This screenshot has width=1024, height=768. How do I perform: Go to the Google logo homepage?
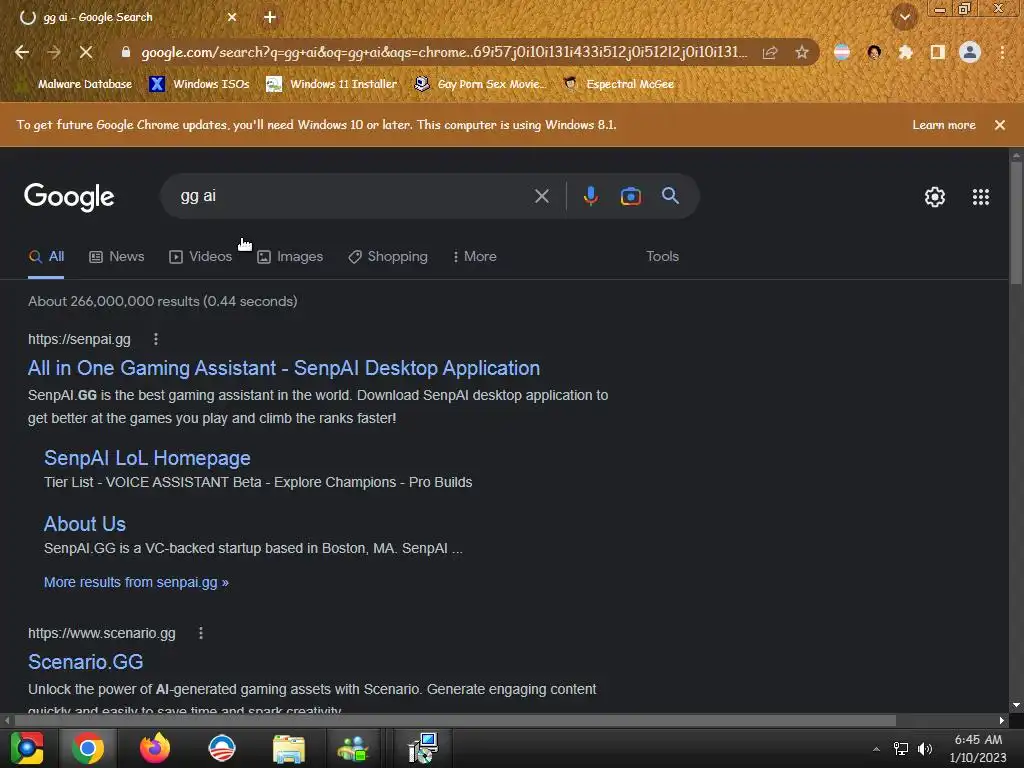[69, 197]
